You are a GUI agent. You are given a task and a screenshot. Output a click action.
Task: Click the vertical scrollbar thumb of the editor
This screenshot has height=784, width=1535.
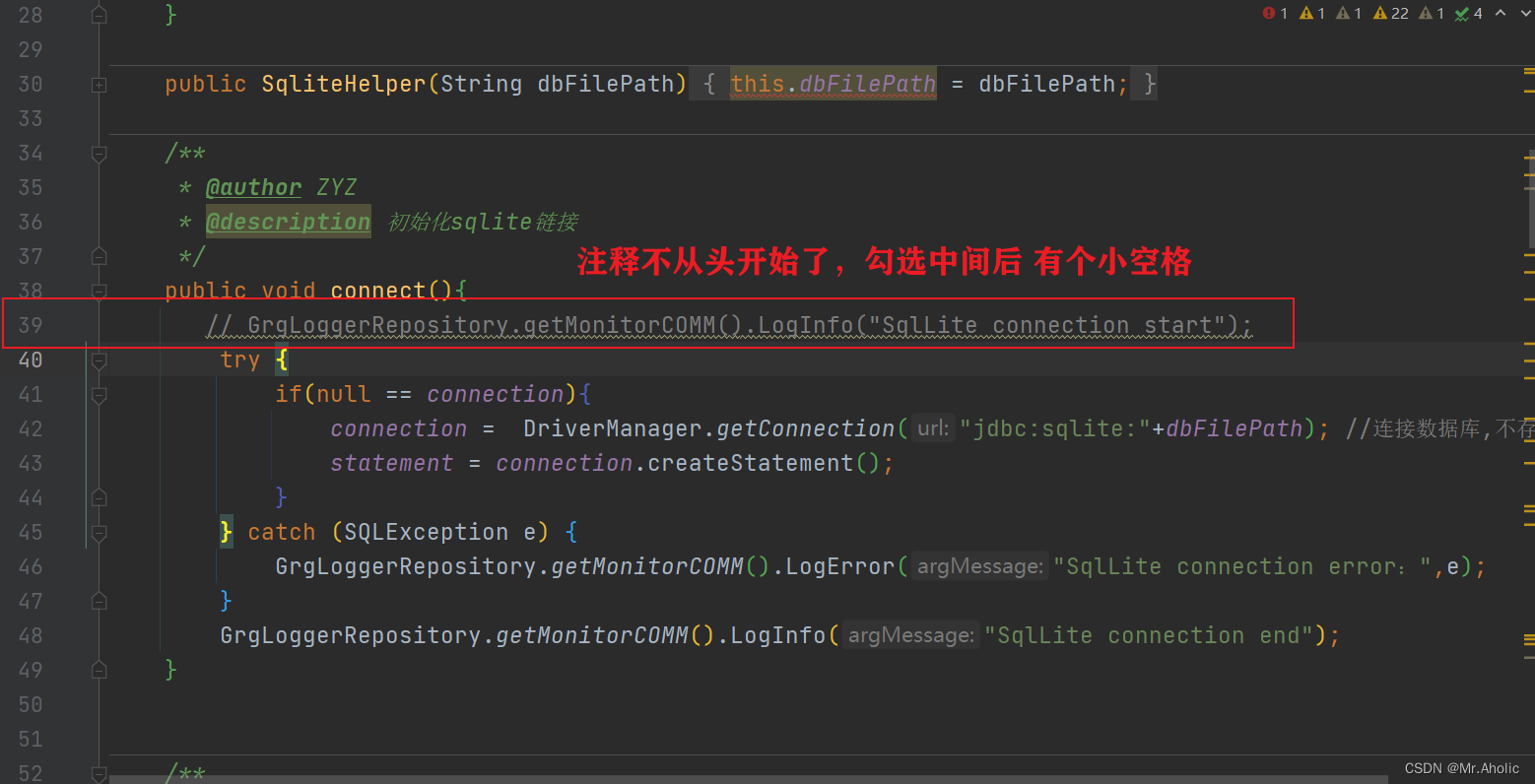(x=1531, y=197)
